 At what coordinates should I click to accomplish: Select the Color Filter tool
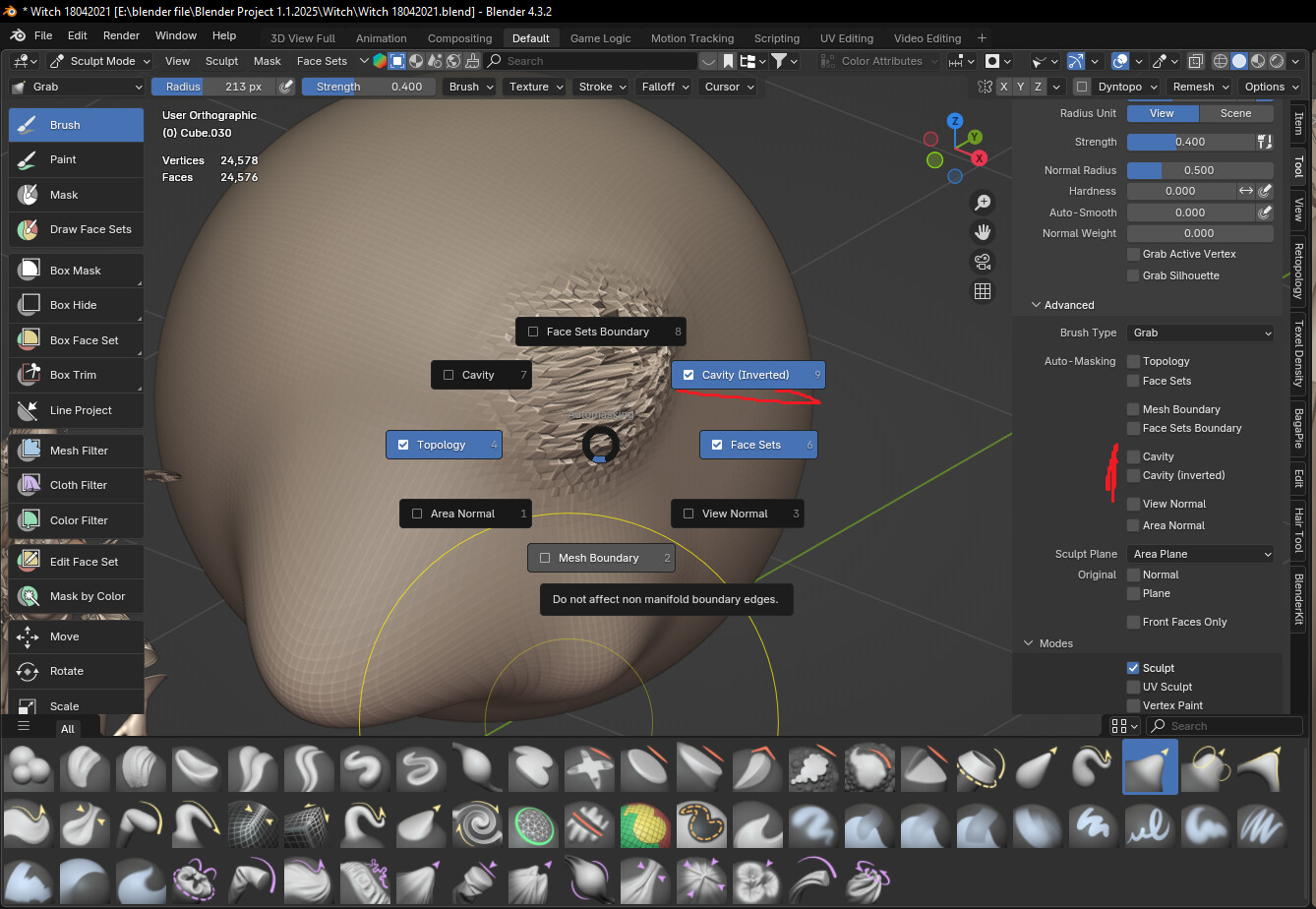(x=77, y=520)
